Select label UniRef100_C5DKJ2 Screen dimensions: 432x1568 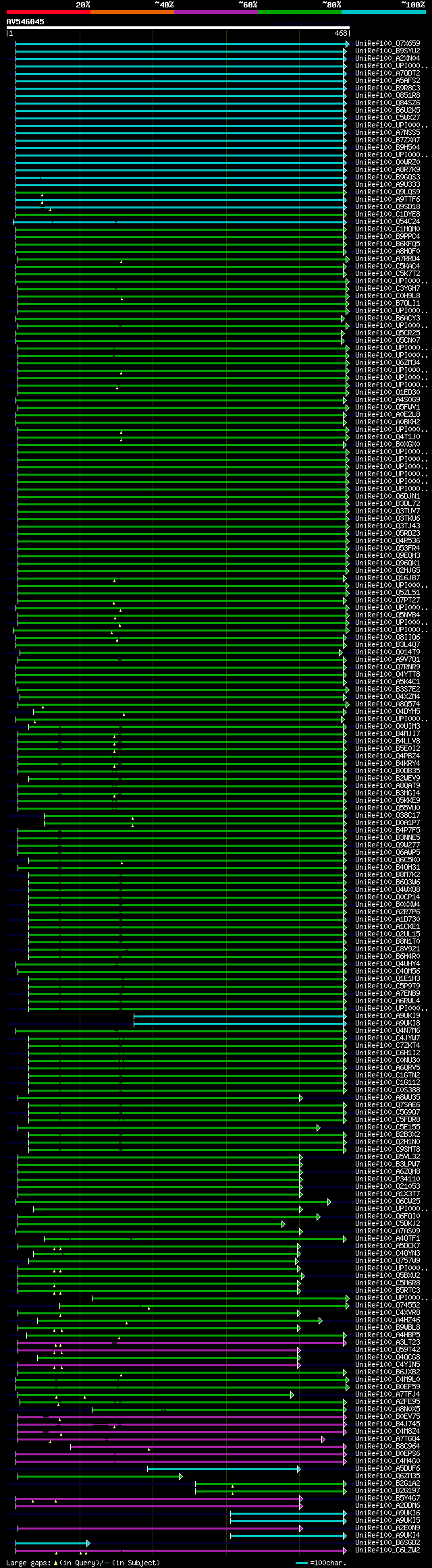[x=387, y=1224]
